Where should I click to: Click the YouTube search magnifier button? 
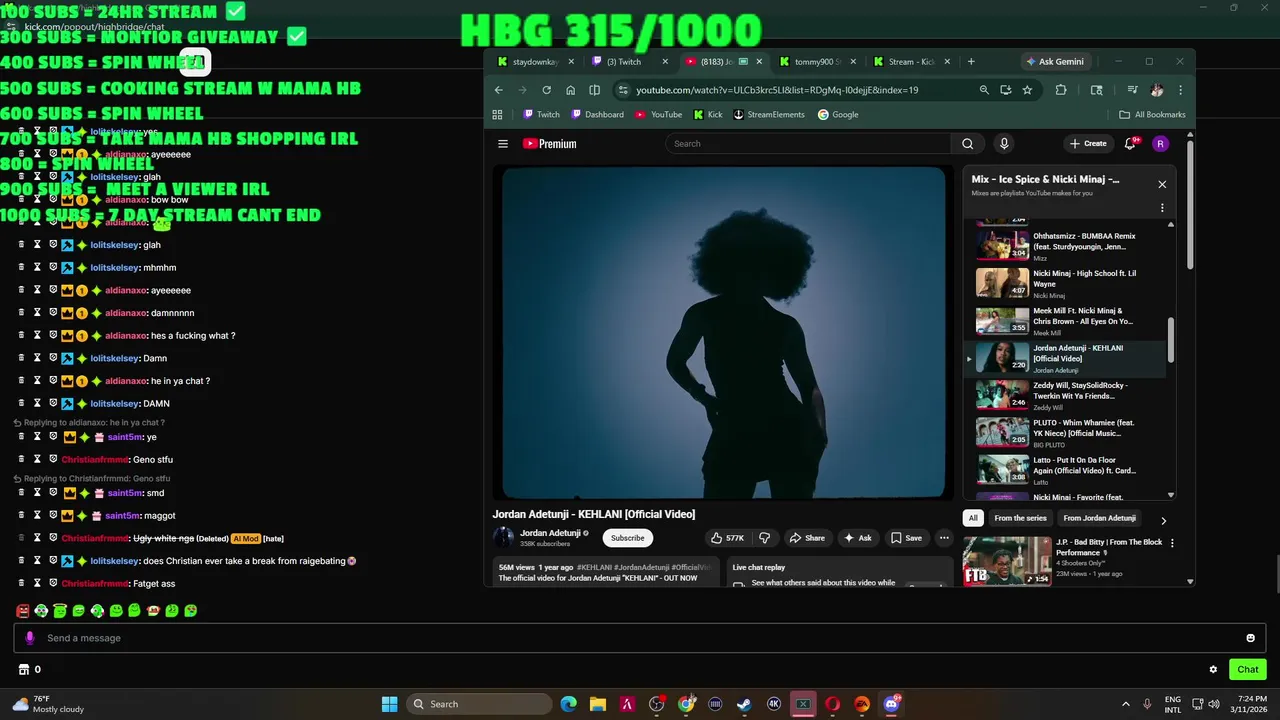967,144
